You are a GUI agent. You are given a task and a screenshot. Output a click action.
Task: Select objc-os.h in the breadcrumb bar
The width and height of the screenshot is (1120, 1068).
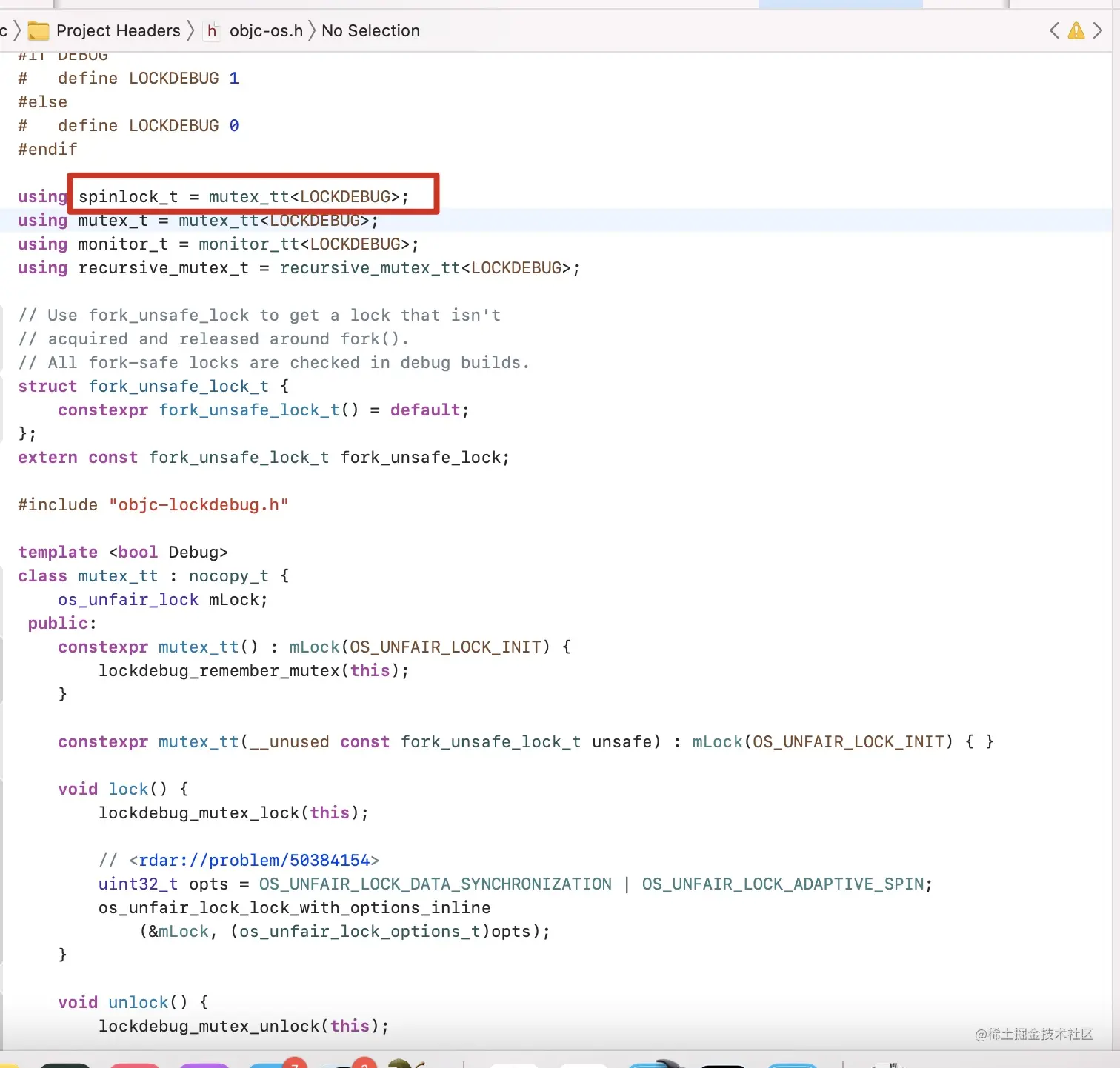[x=265, y=30]
